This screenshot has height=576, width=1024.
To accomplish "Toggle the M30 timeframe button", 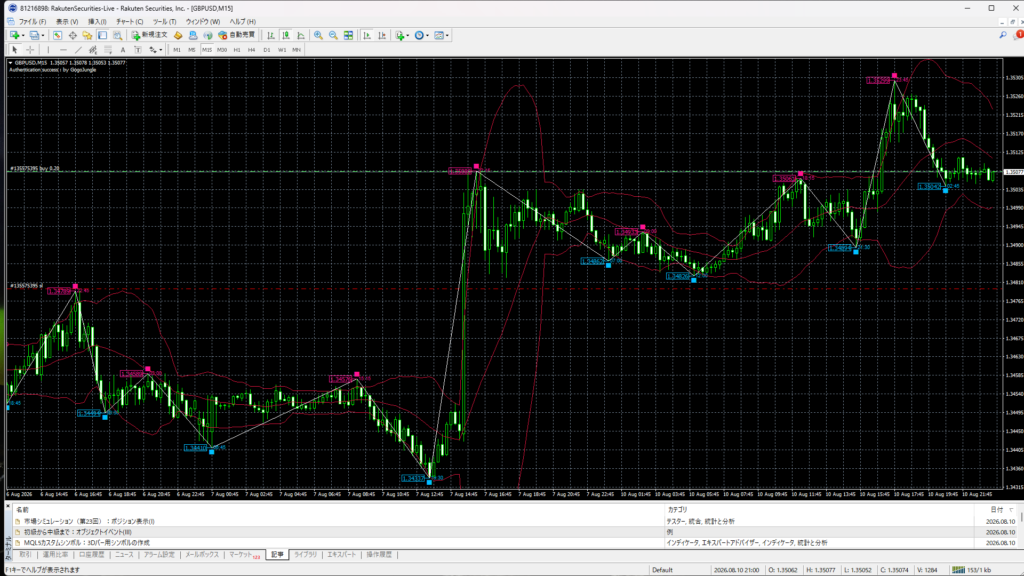I will [222, 50].
